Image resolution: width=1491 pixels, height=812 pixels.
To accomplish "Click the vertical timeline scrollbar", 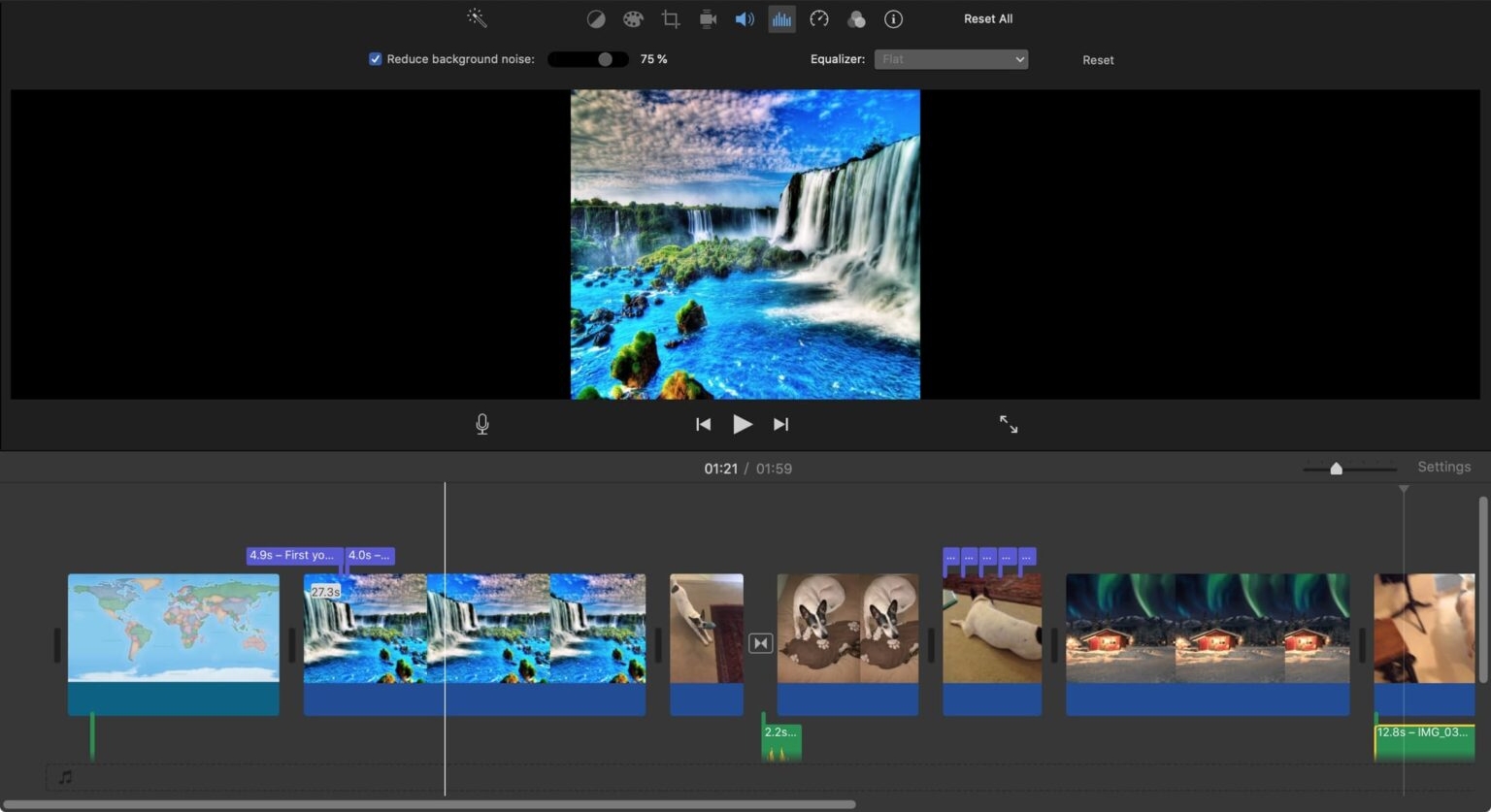I will [1483, 590].
